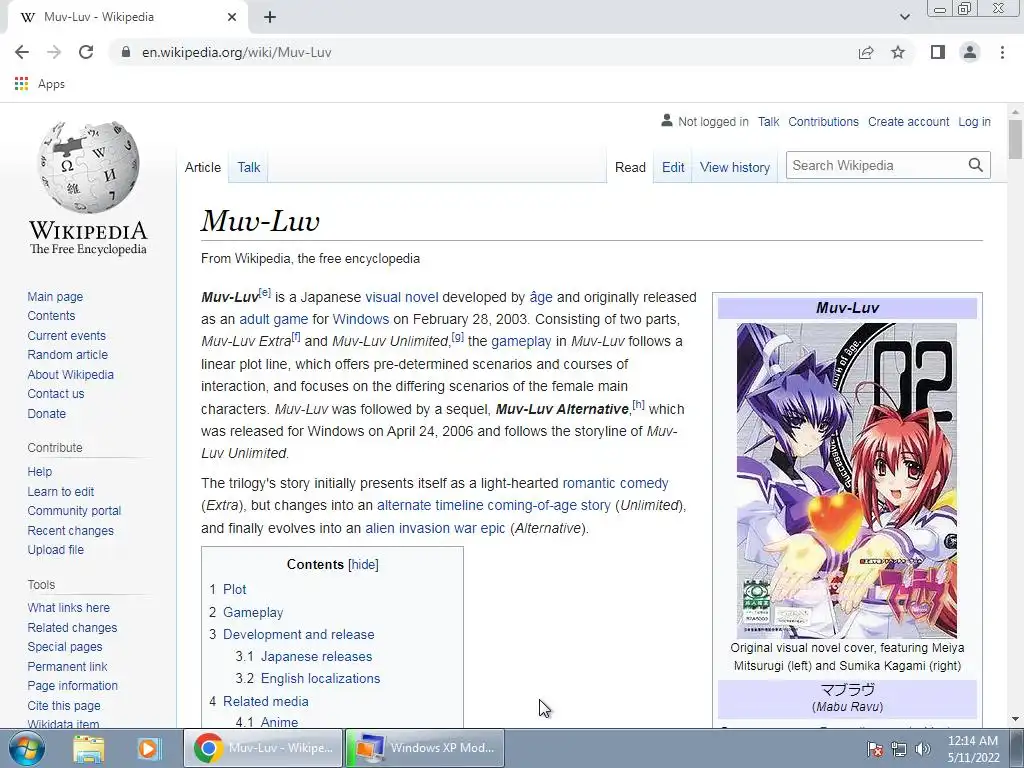Screen dimensions: 1024x768
Task: Follow the visual novel link
Action: (x=402, y=297)
